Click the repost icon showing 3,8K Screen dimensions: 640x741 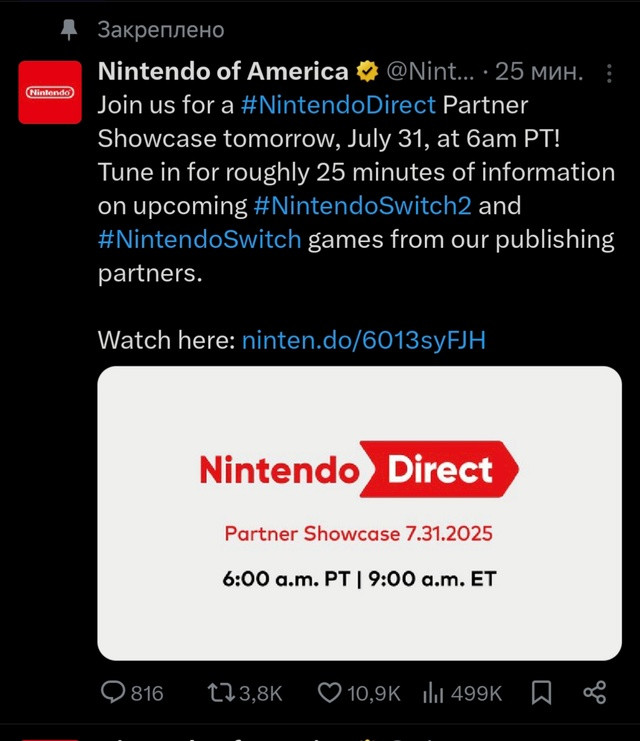tap(221, 693)
